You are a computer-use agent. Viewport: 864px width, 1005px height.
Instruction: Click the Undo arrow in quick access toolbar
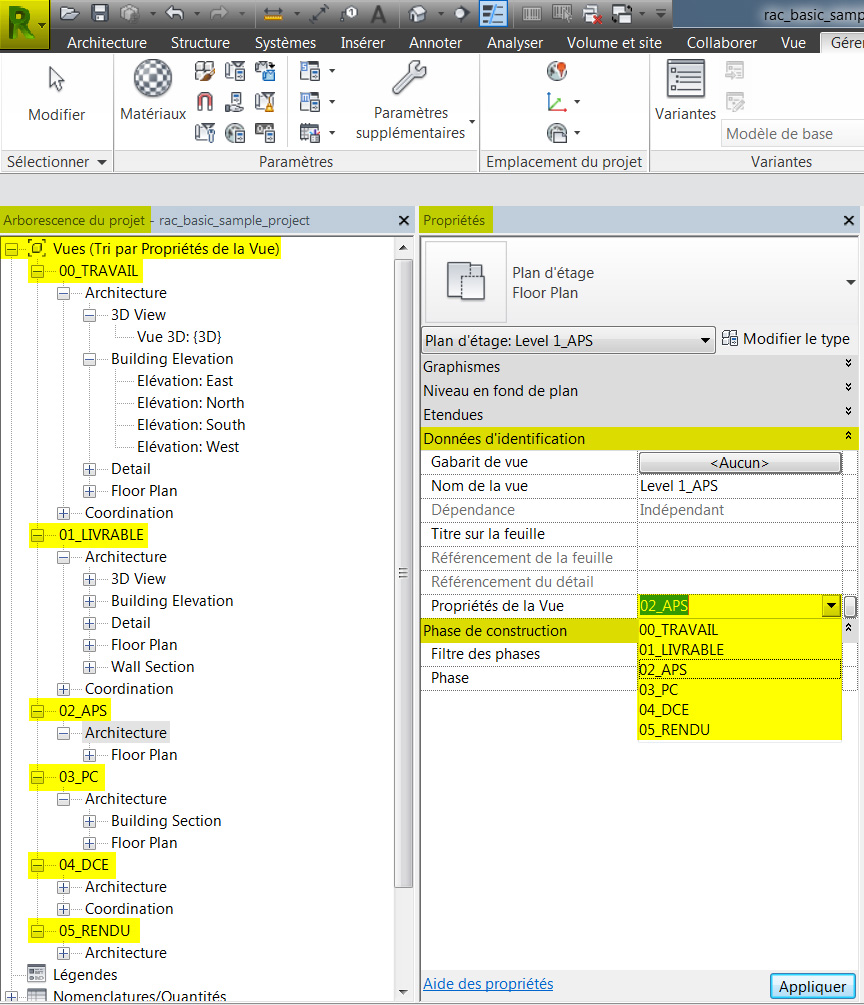pyautogui.click(x=176, y=13)
